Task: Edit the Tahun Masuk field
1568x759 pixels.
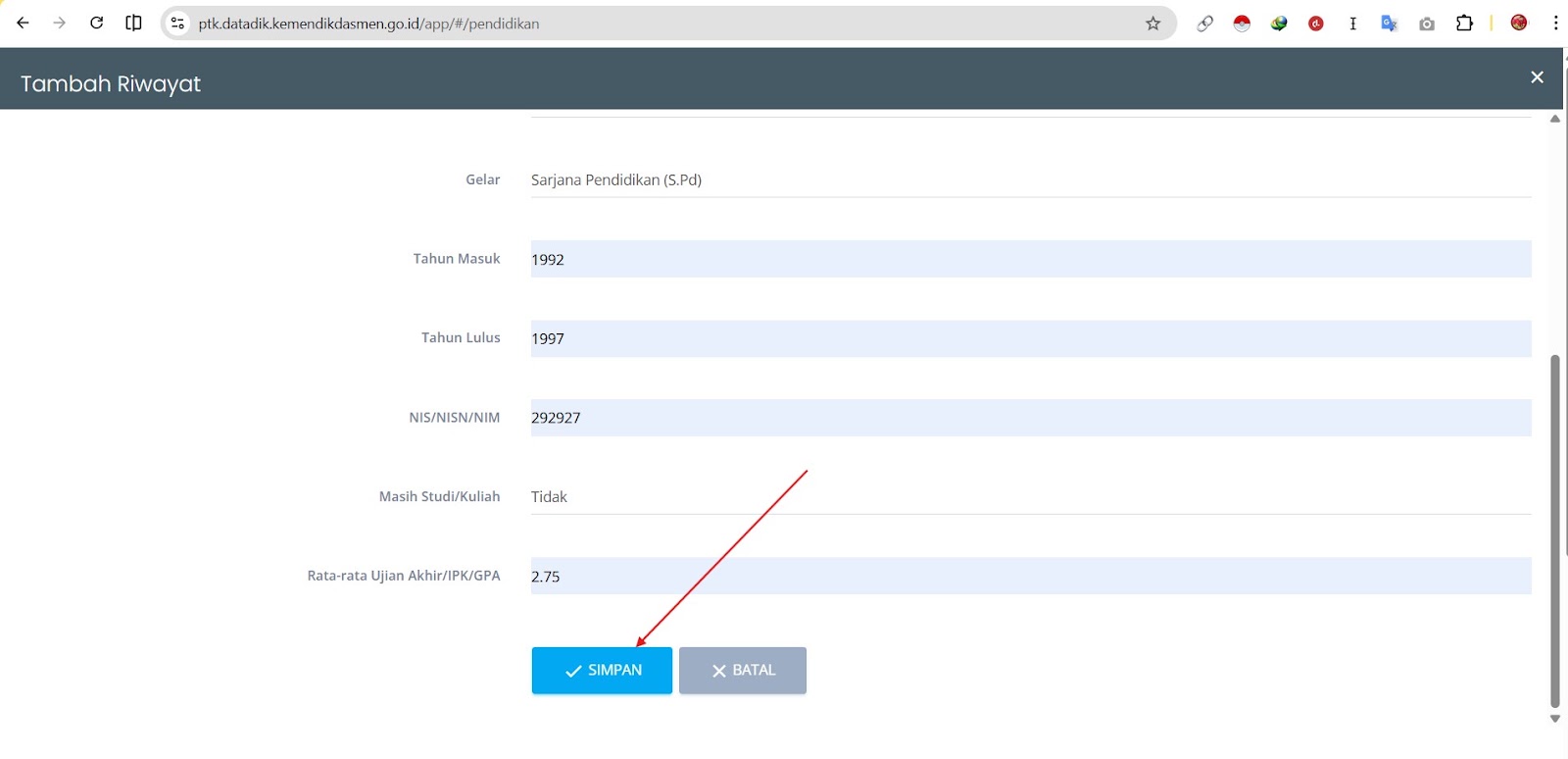Action: coord(1031,259)
